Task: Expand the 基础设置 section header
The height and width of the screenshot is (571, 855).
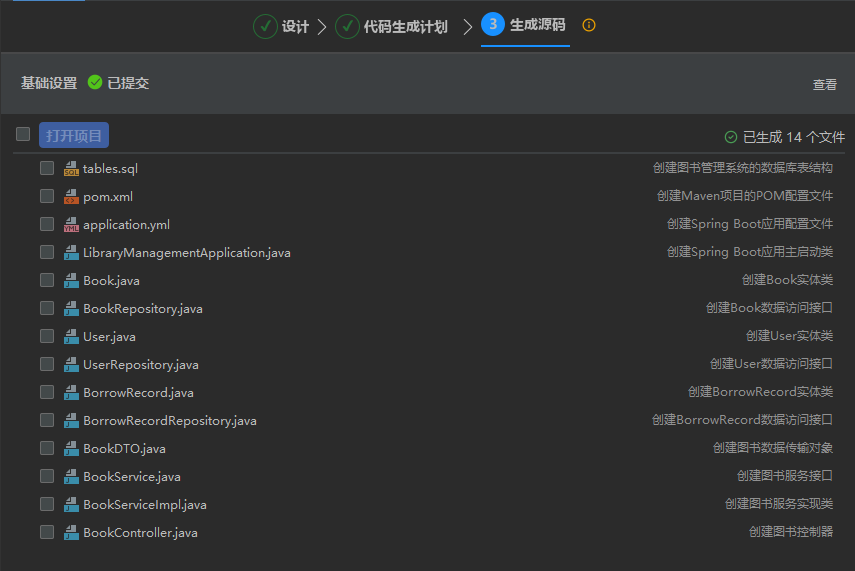Action: click(49, 83)
